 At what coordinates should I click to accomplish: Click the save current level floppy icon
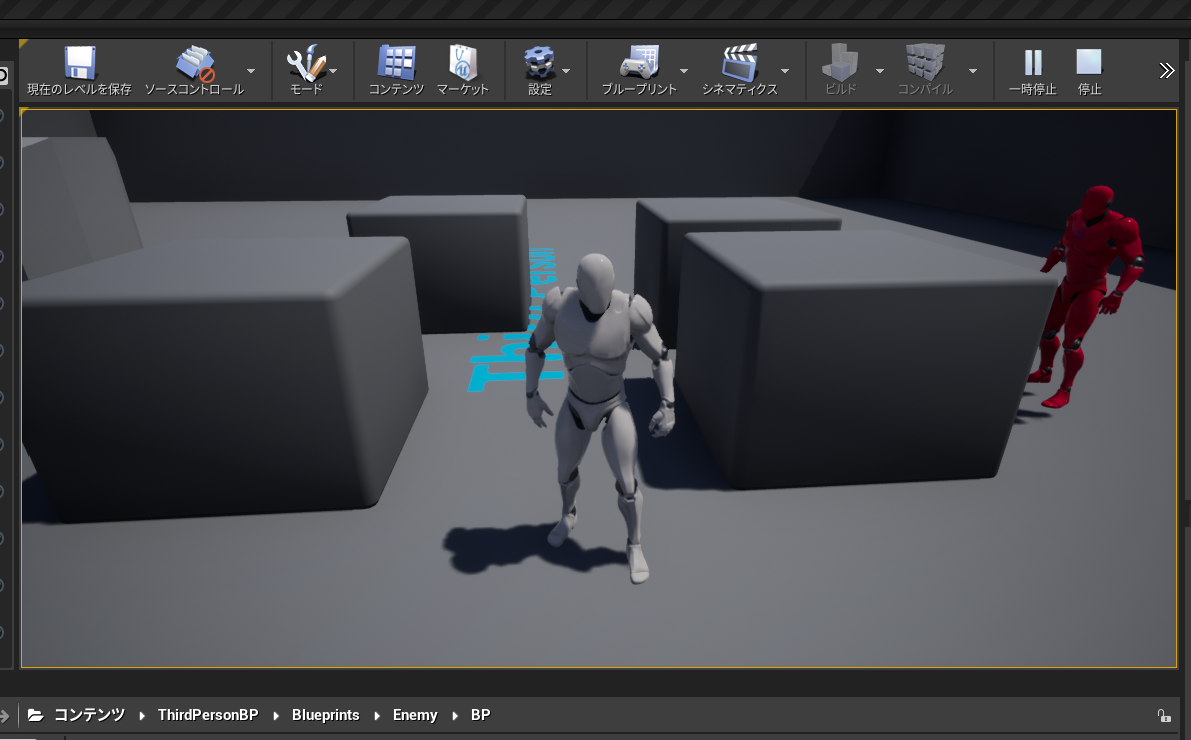pyautogui.click(x=80, y=63)
